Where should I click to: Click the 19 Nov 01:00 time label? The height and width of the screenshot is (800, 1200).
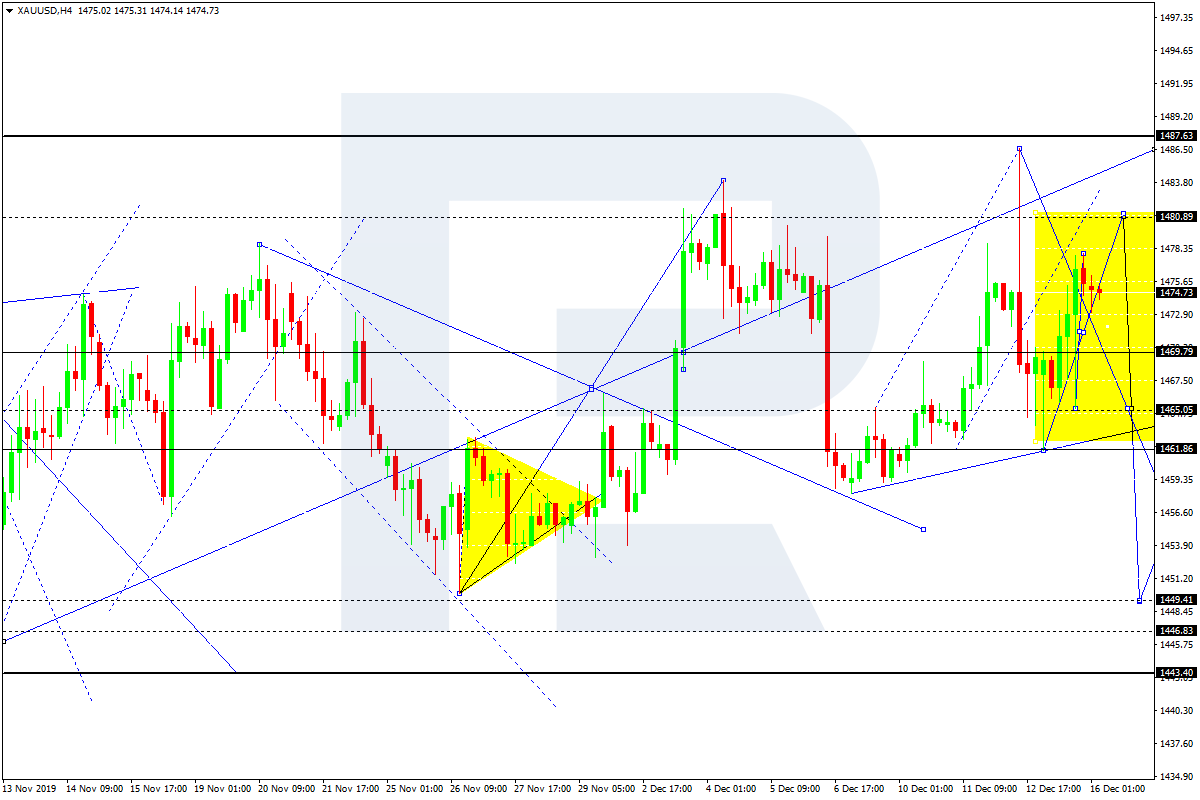point(224,789)
